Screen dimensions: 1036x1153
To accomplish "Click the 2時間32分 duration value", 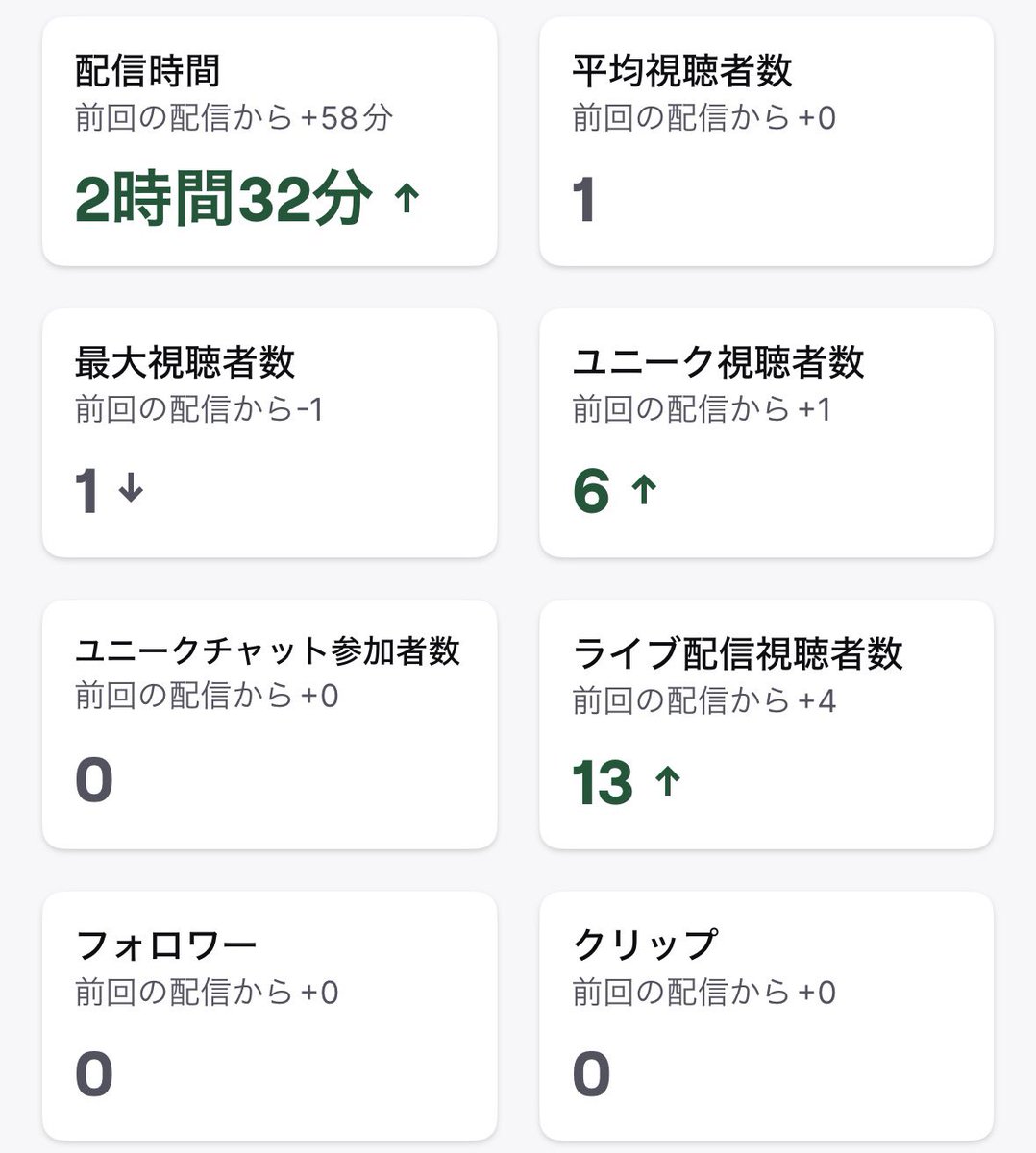I will pyautogui.click(x=223, y=200).
